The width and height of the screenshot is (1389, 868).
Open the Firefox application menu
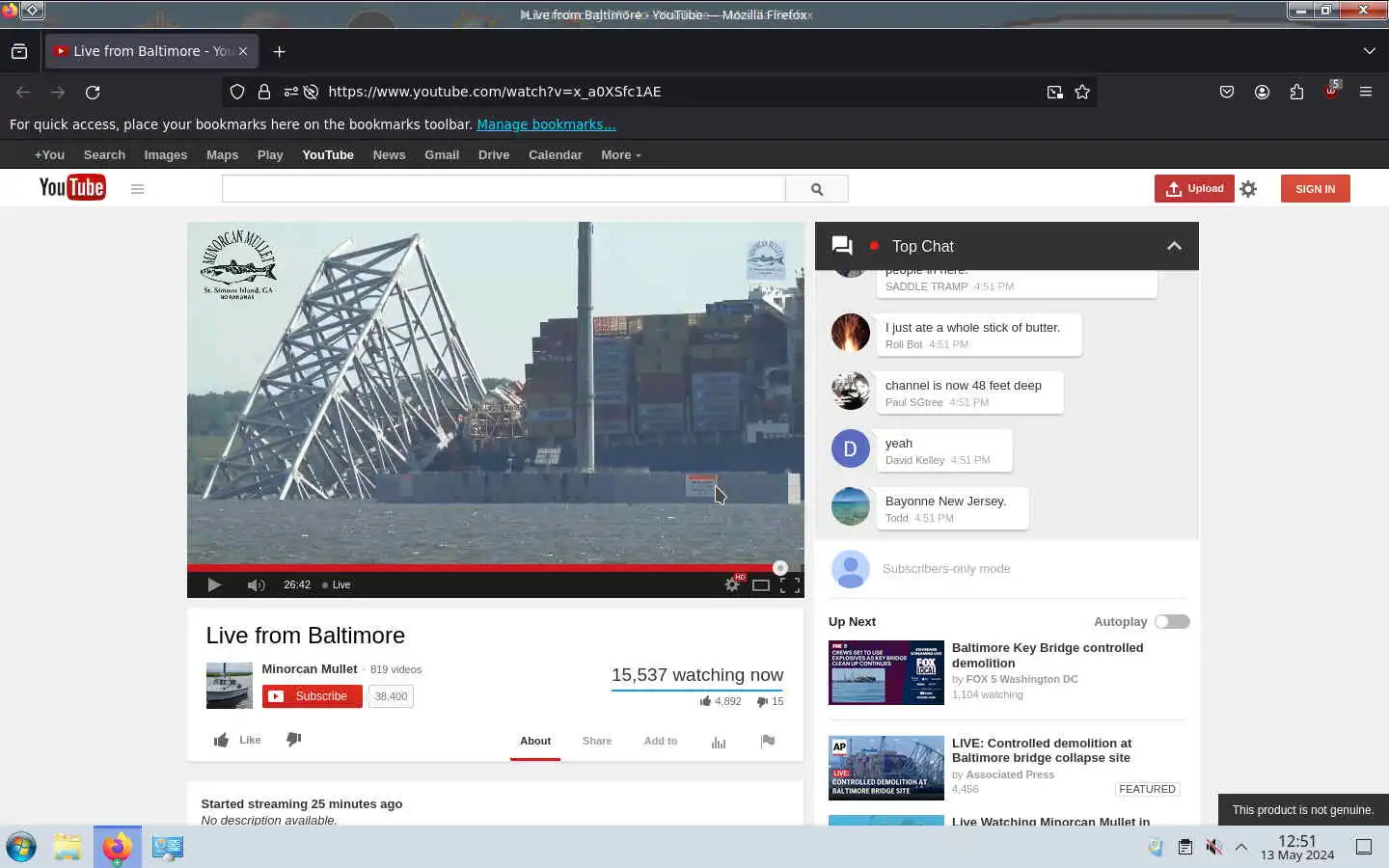click(1366, 92)
